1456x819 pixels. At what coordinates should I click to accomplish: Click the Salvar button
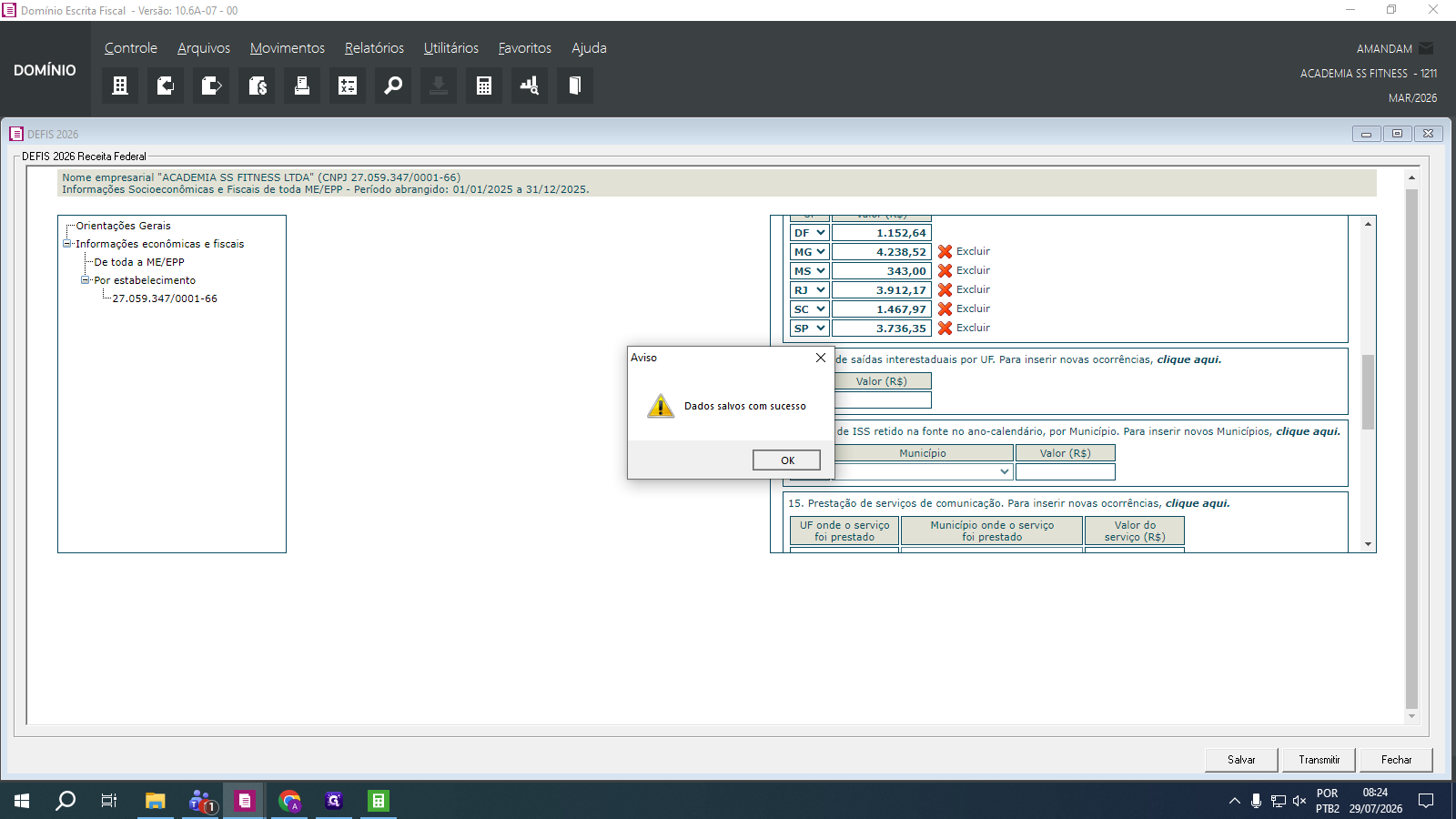pos(1241,760)
